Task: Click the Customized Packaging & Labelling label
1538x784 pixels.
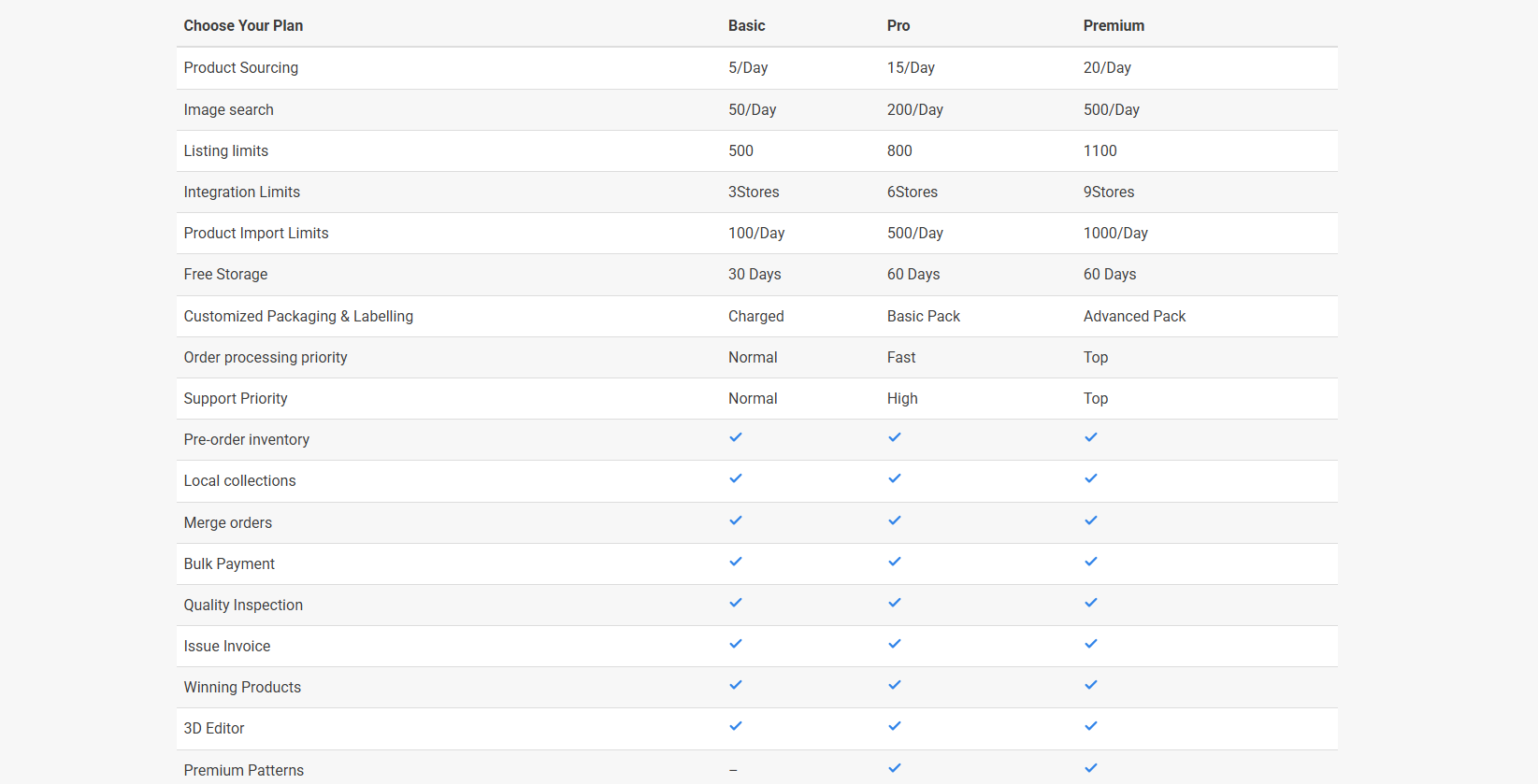Action: pos(298,317)
